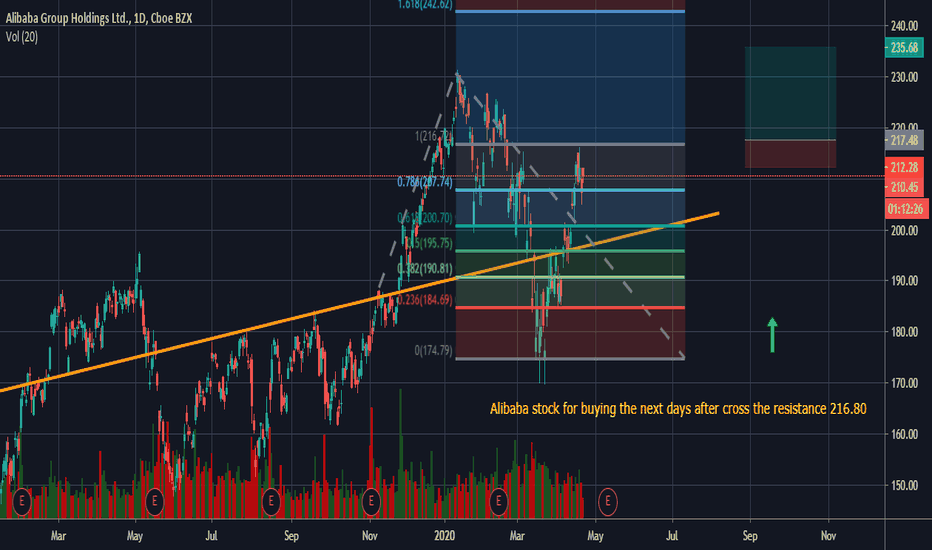Click the 0.236(184.69) Fibonacci level label

pos(424,300)
